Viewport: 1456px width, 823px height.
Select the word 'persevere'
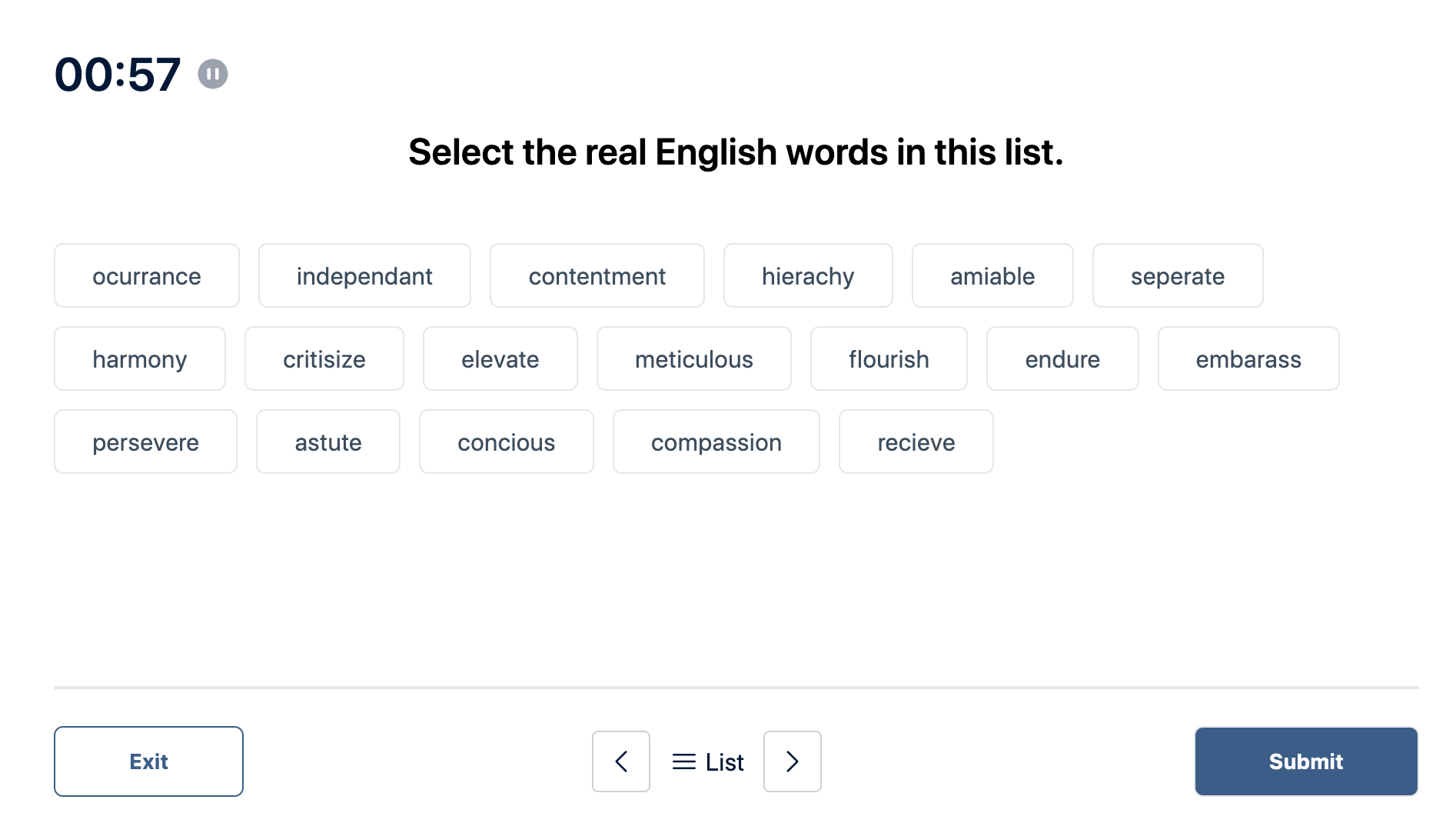[x=145, y=441]
